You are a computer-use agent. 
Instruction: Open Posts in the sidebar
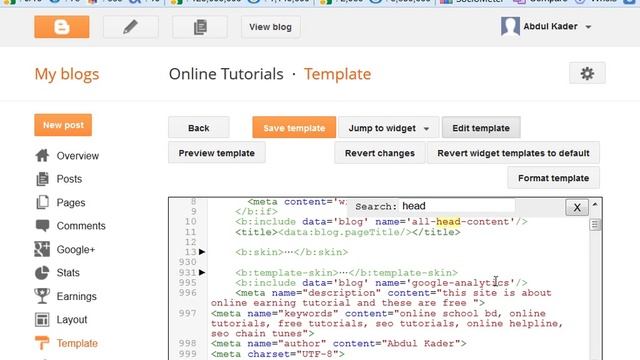[69, 179]
